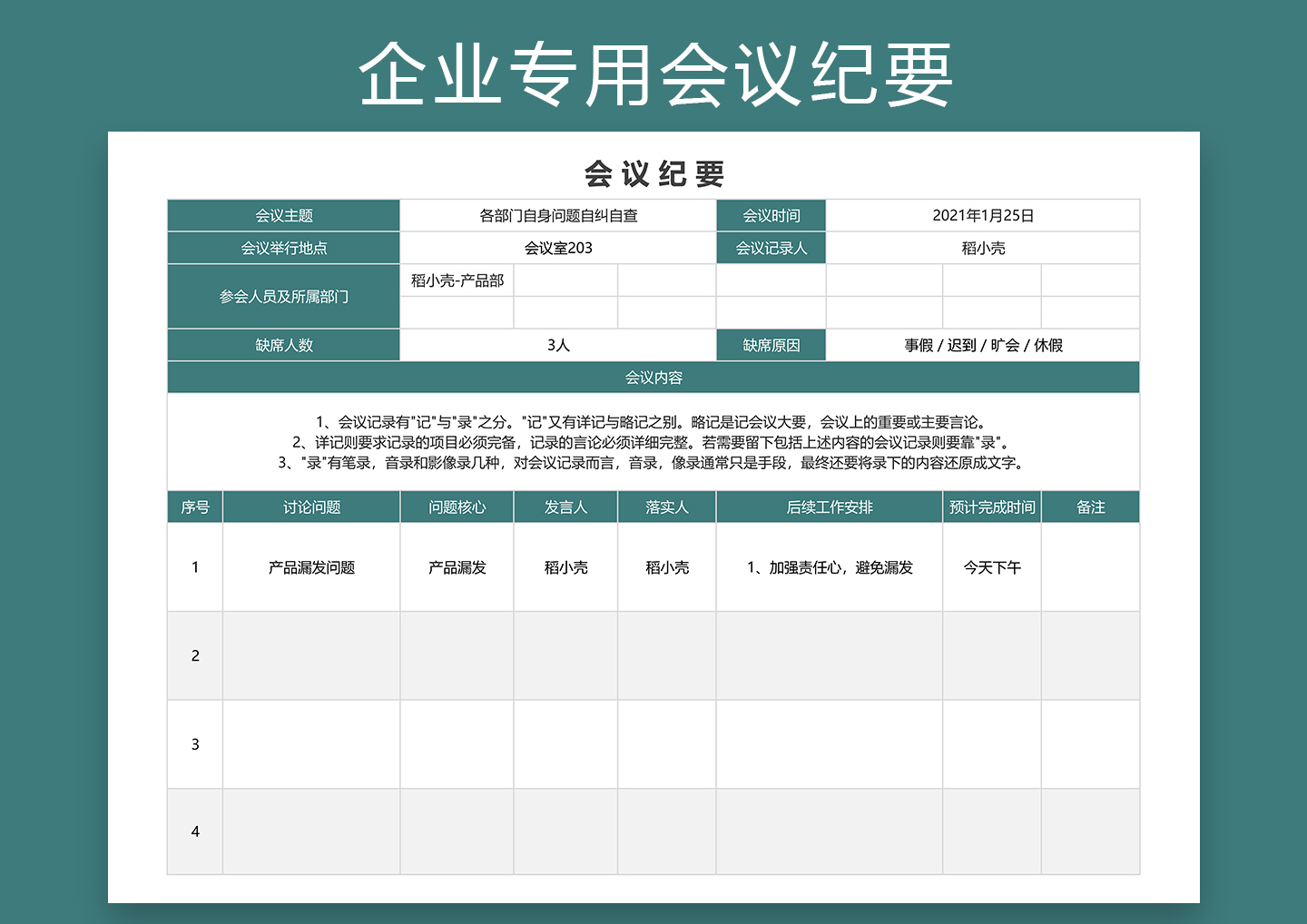Select the 稻小壳-产品部 attendee cell
This screenshot has width=1307, height=924.
pos(457,280)
